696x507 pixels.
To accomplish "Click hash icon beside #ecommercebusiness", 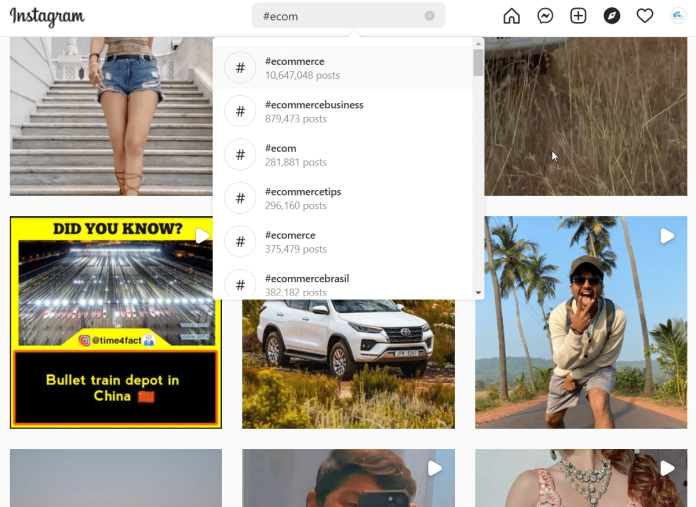I will coord(240,111).
